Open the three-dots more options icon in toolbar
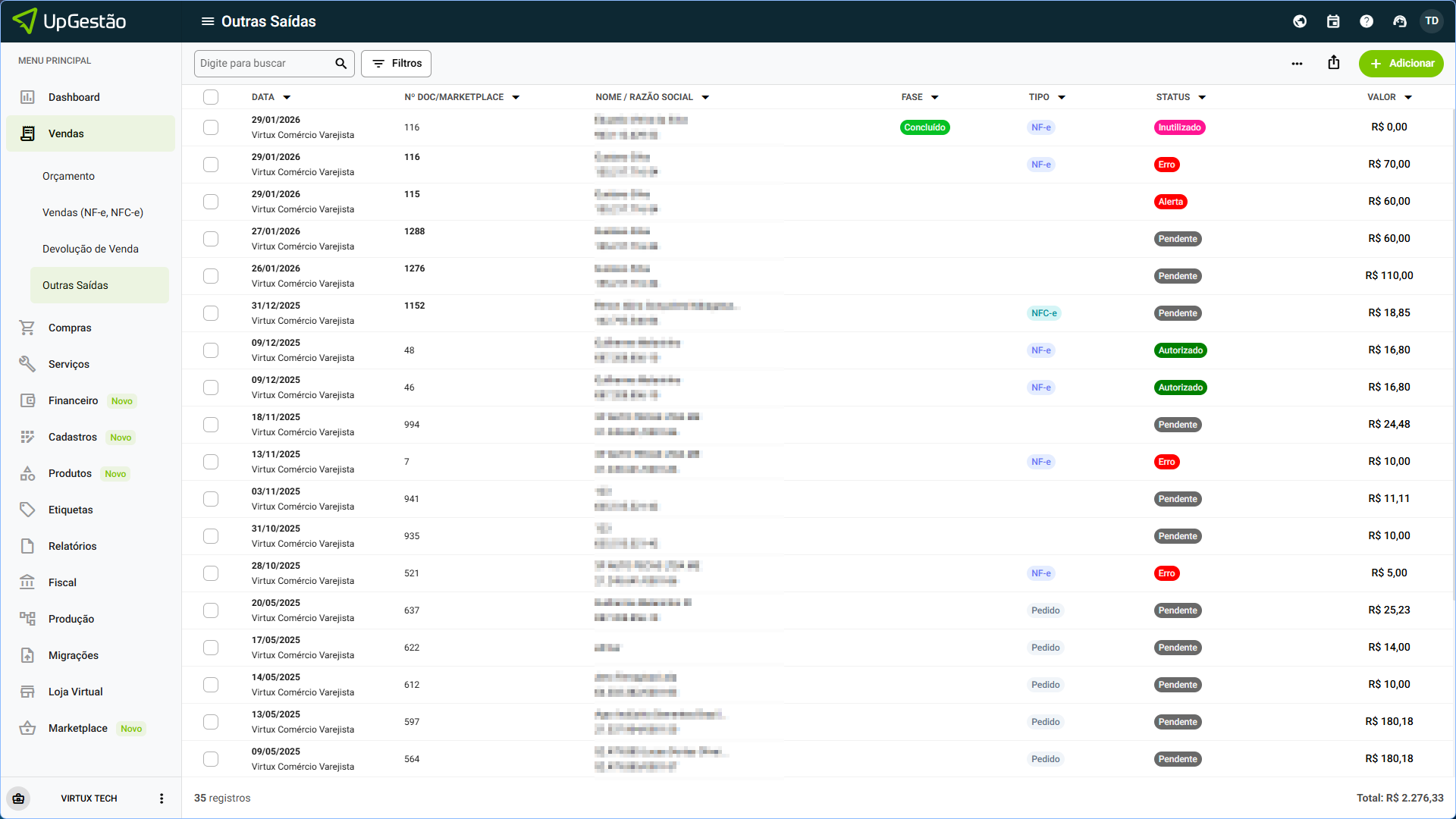This screenshot has width=1456, height=819. click(x=1297, y=64)
